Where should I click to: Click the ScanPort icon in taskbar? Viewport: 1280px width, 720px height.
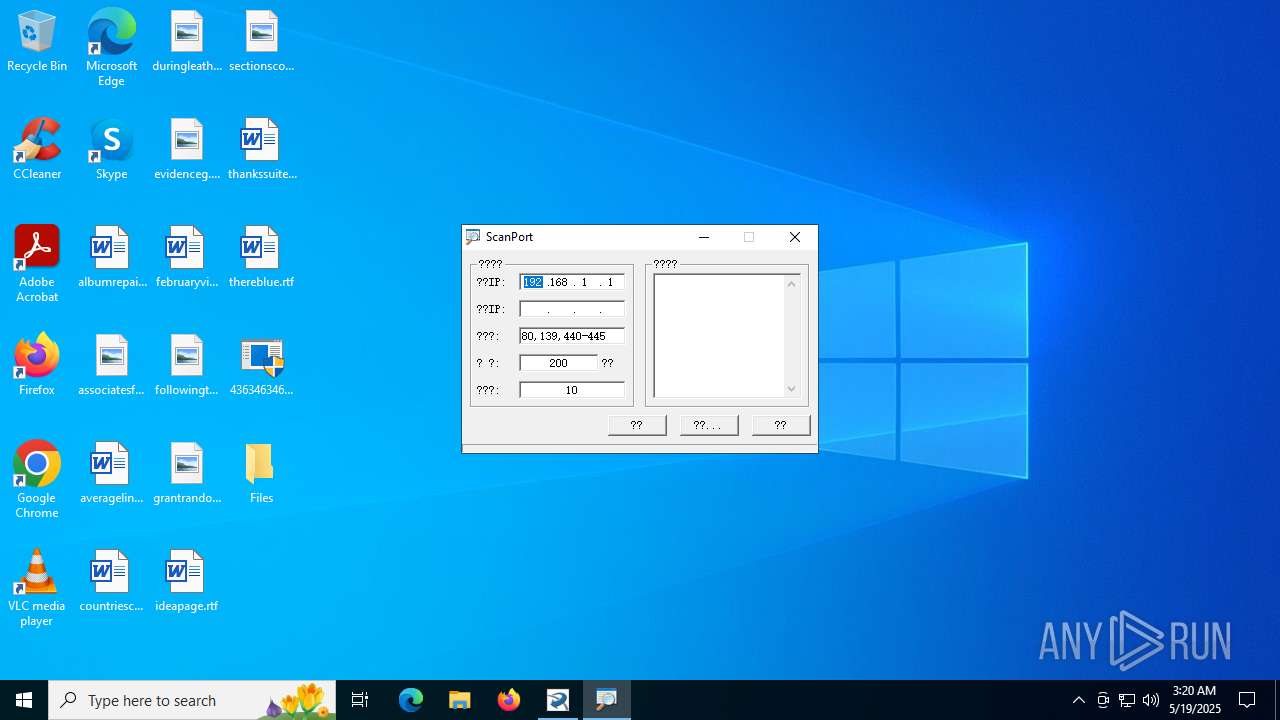pyautogui.click(x=607, y=700)
